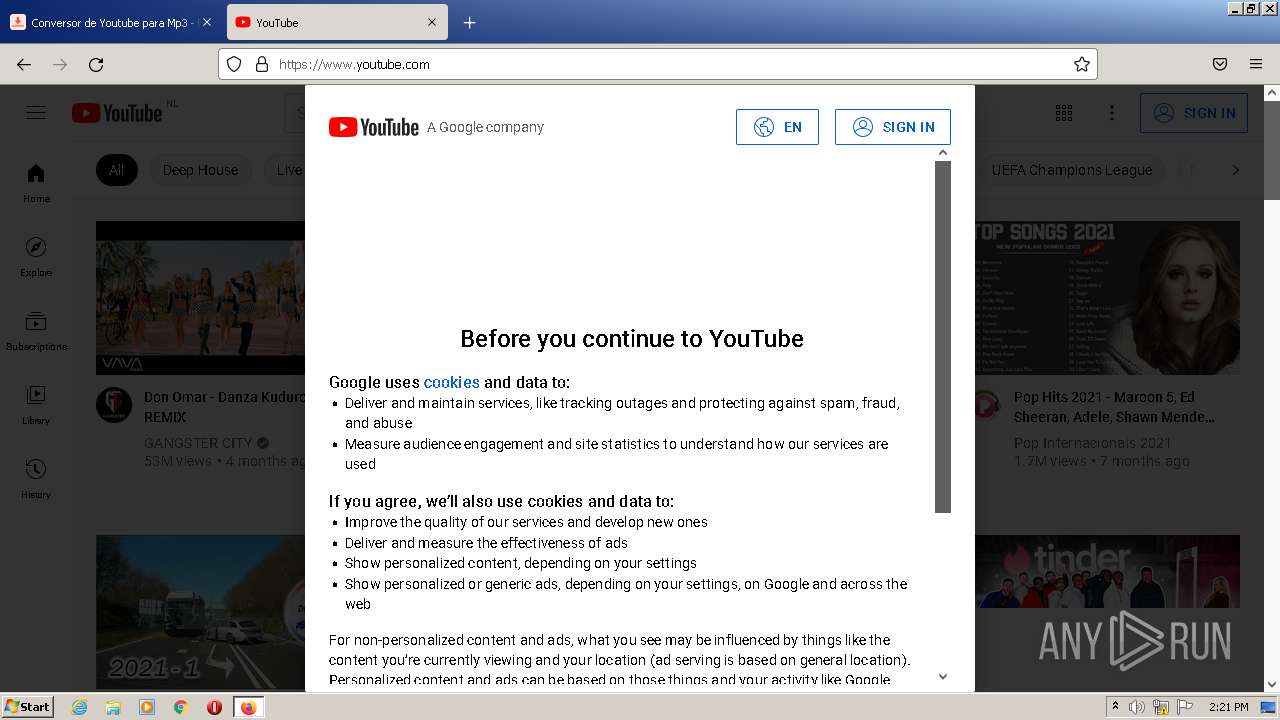Open the Pop Internacionais 2021 channel
Viewport: 1280px width, 720px height.
(1092, 442)
